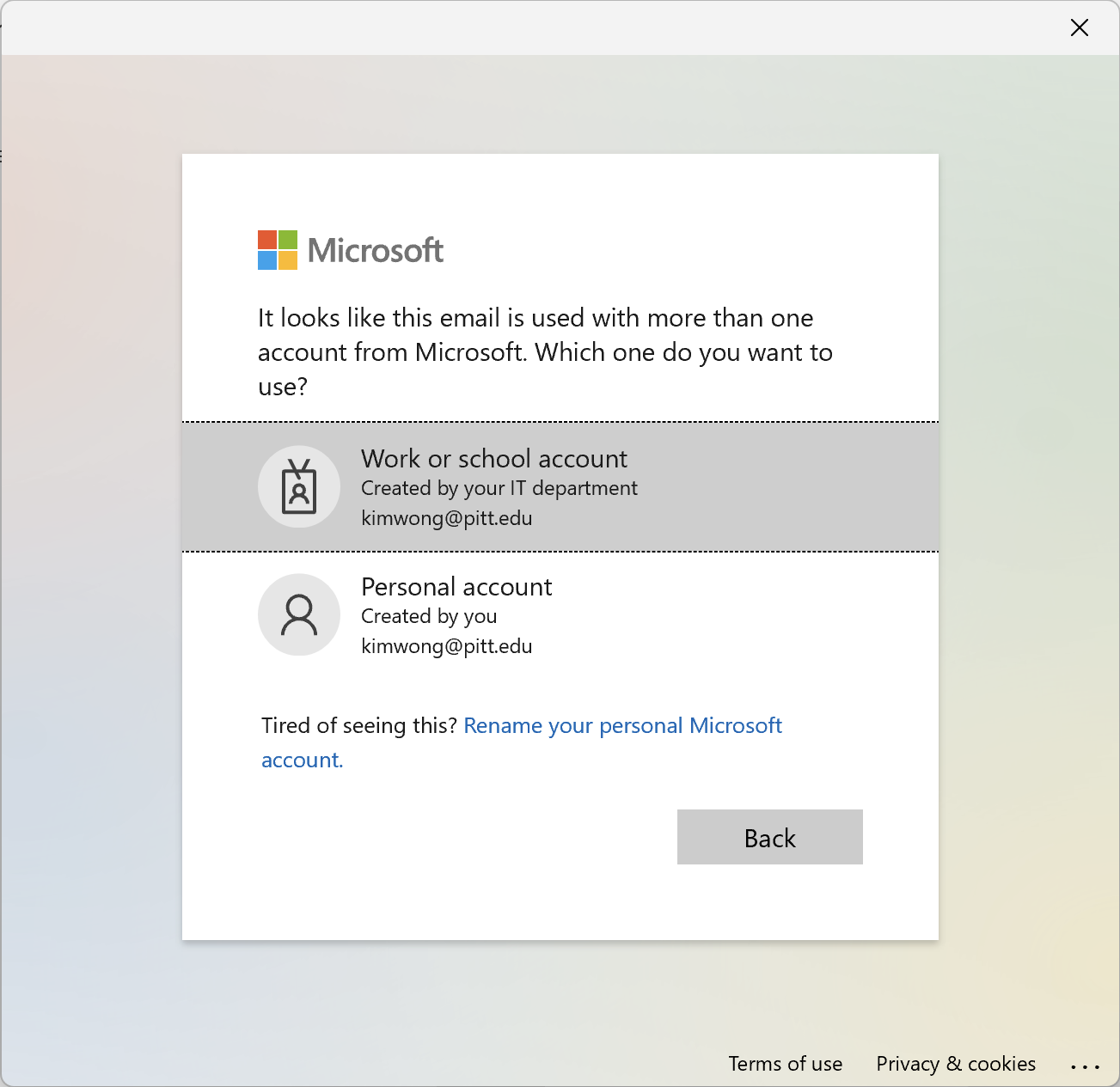This screenshot has width=1120, height=1087.
Task: Choose Work or school account
Action: click(560, 487)
